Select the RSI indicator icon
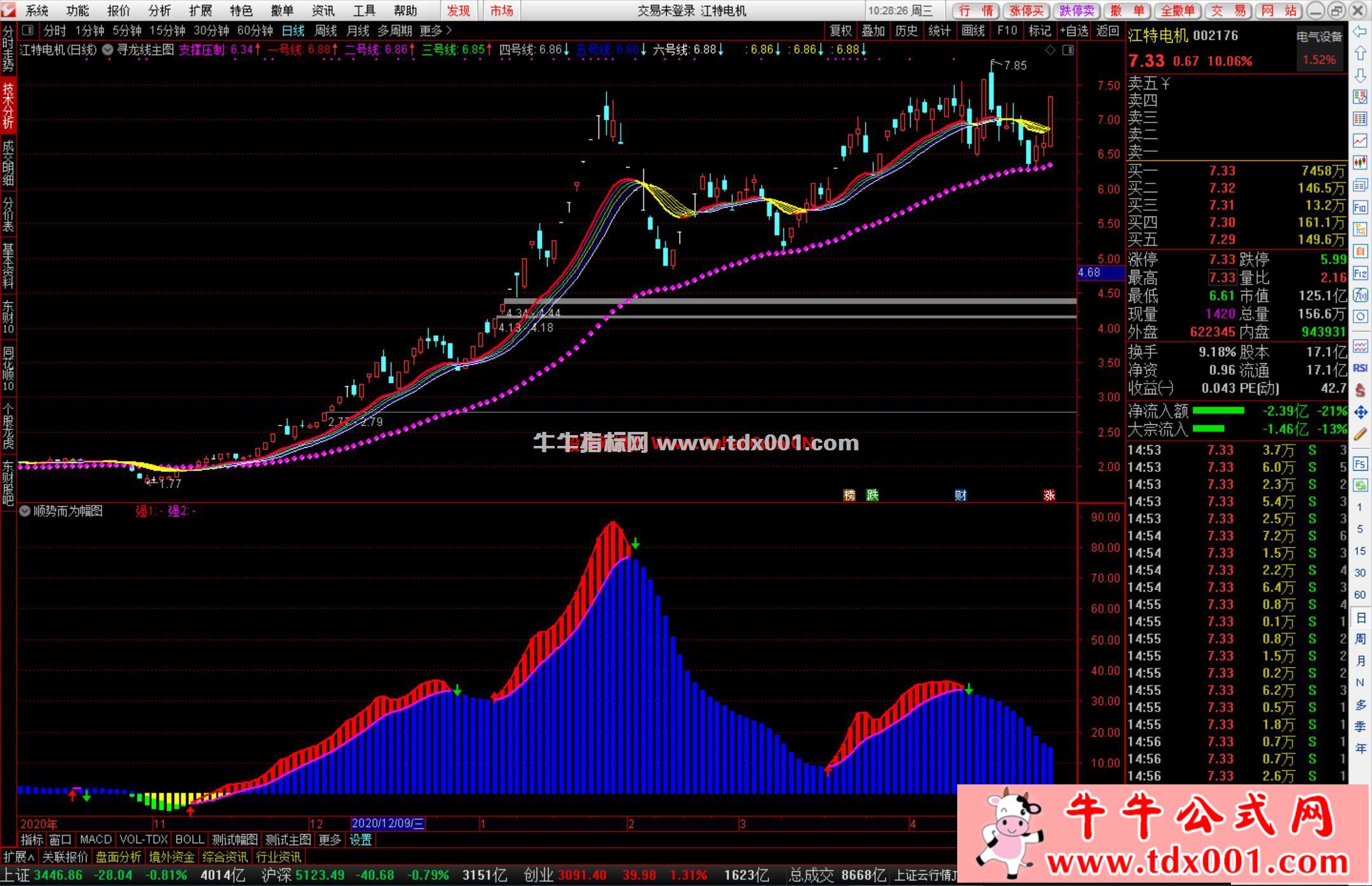This screenshot has width=1372, height=886. click(x=1360, y=368)
